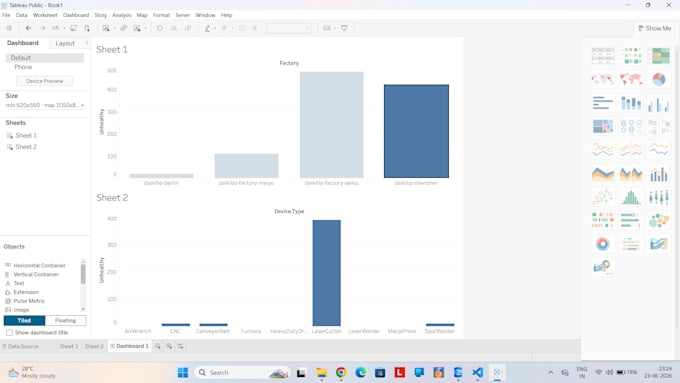Switch to the Layout tab

coord(65,43)
